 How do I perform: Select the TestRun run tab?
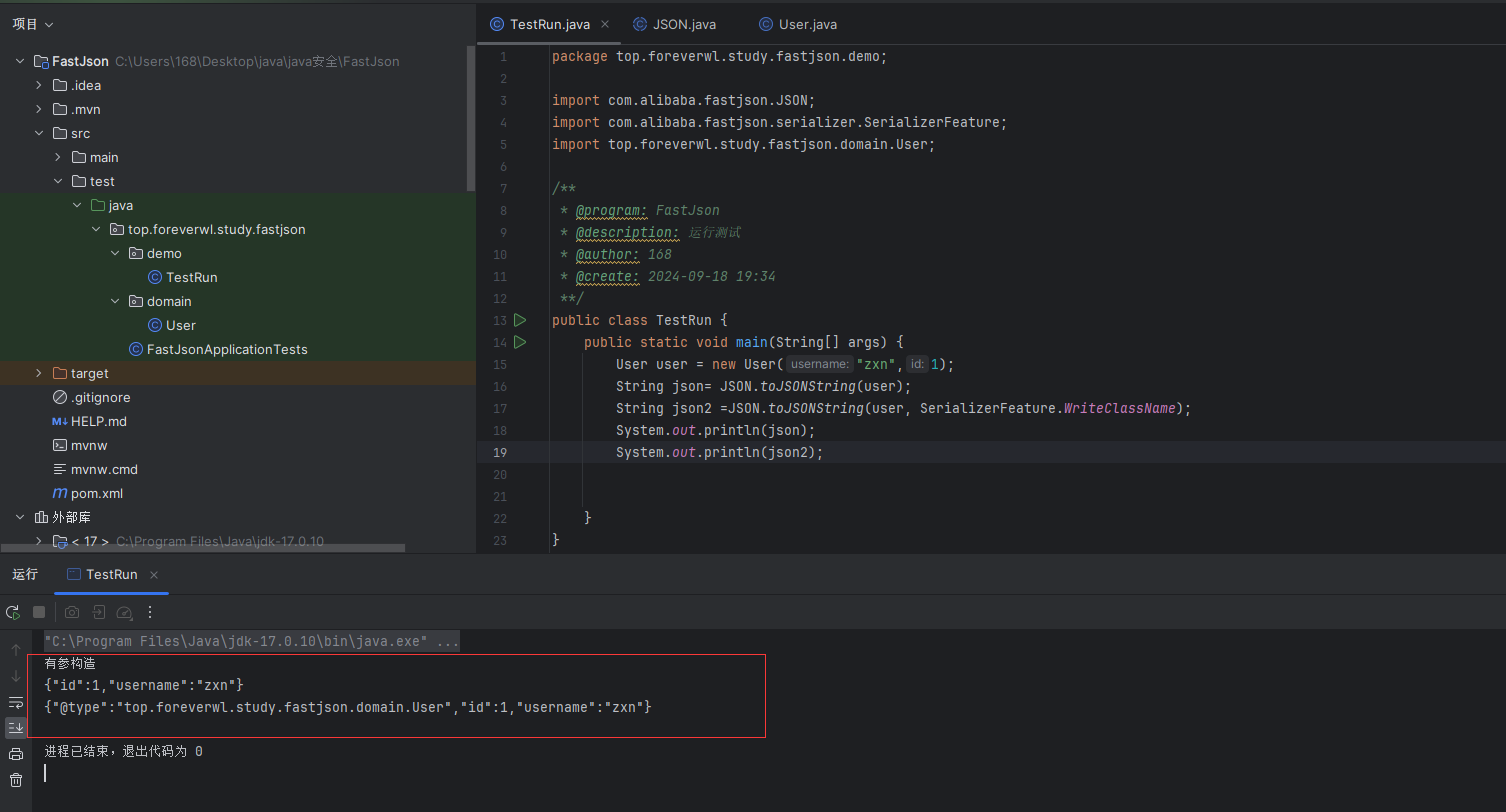(x=111, y=575)
